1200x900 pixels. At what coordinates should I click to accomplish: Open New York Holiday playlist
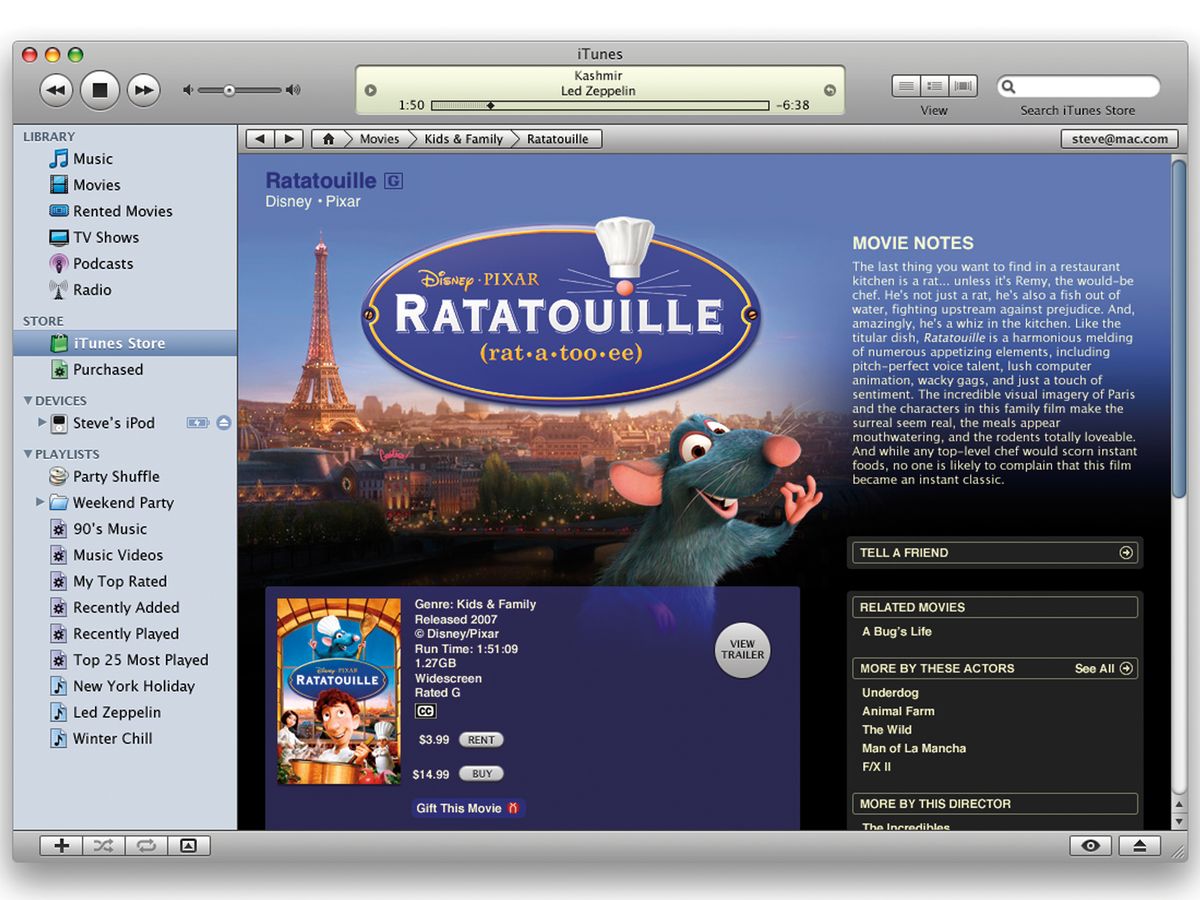pyautogui.click(x=133, y=686)
